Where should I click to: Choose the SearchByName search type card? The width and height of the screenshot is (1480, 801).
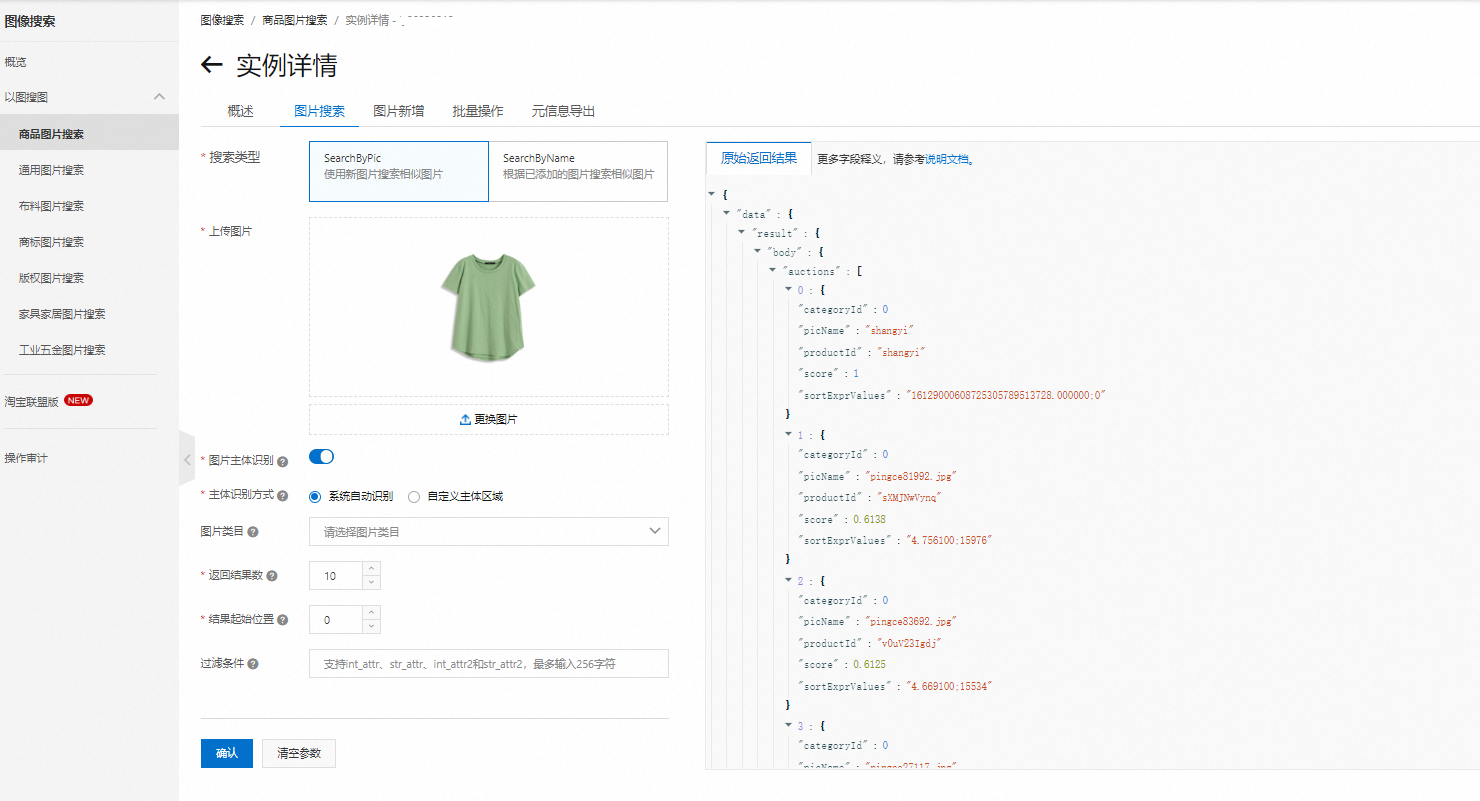coord(578,172)
